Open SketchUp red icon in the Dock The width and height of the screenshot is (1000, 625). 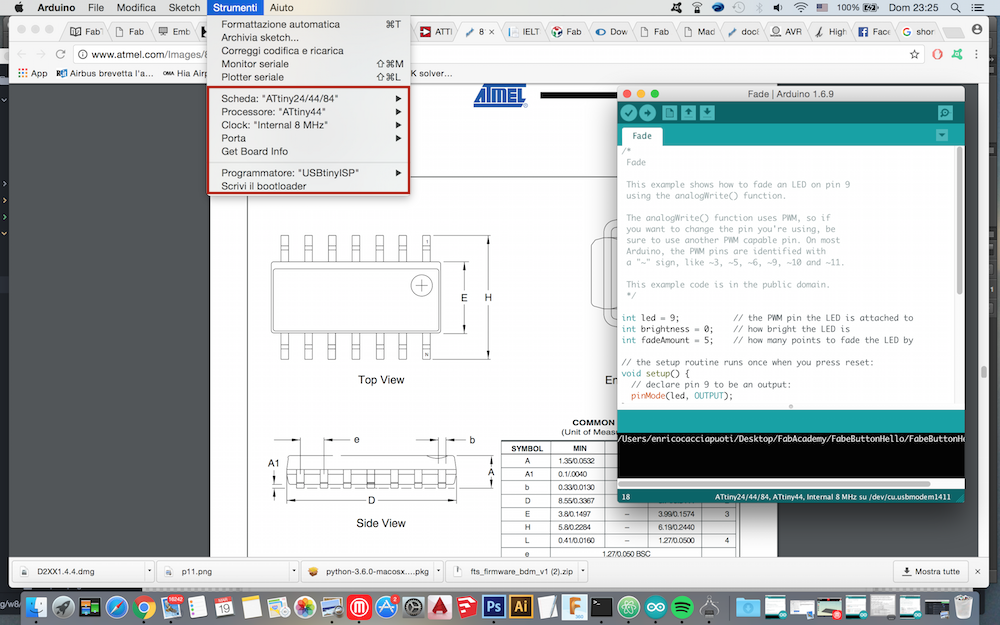click(x=467, y=607)
